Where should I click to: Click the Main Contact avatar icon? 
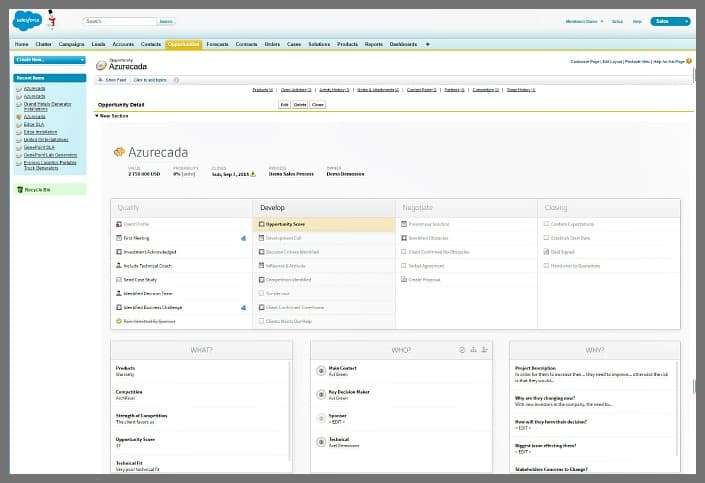321,370
